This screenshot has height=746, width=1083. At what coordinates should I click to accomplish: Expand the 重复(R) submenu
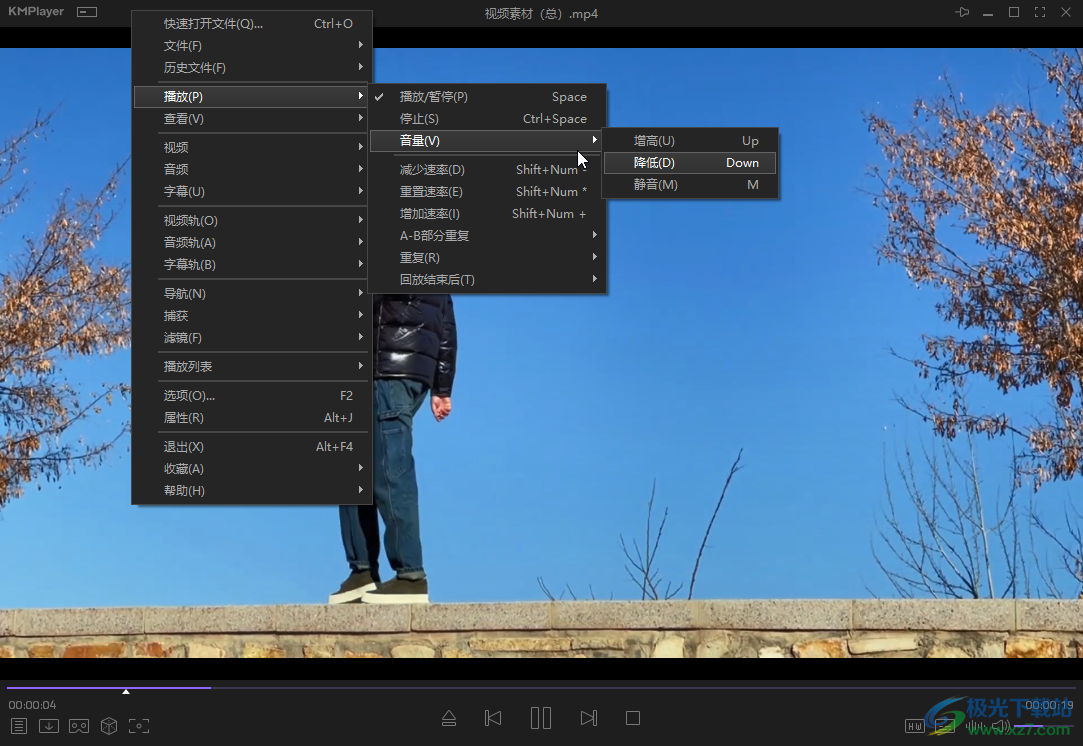(x=488, y=258)
